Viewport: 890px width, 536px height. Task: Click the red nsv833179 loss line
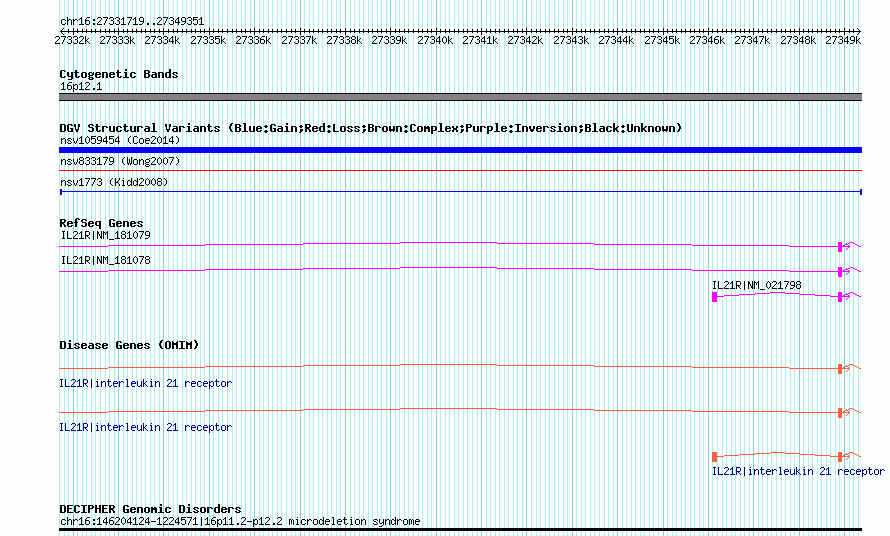pyautogui.click(x=460, y=170)
